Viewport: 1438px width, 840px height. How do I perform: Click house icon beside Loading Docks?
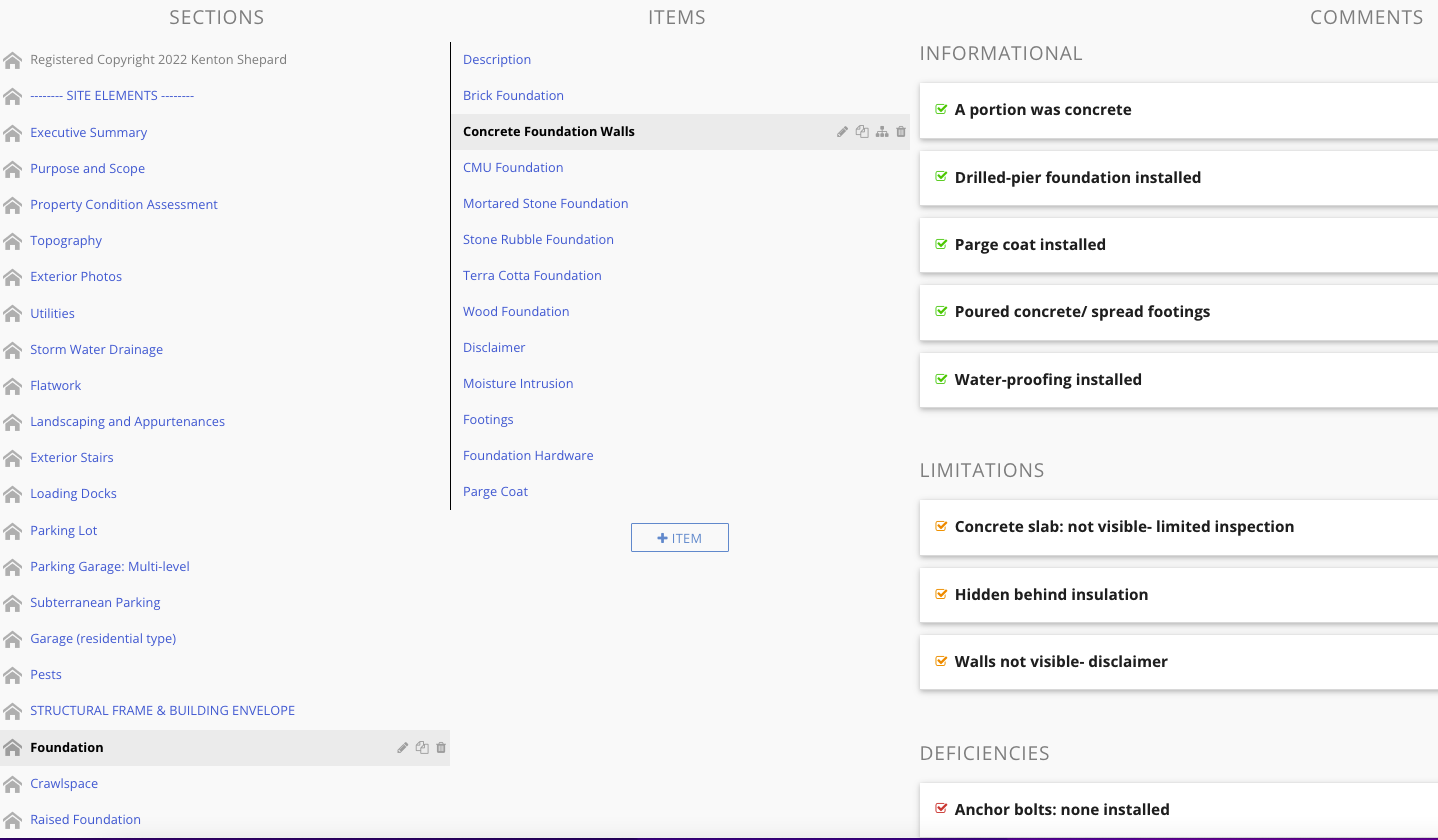point(12,494)
